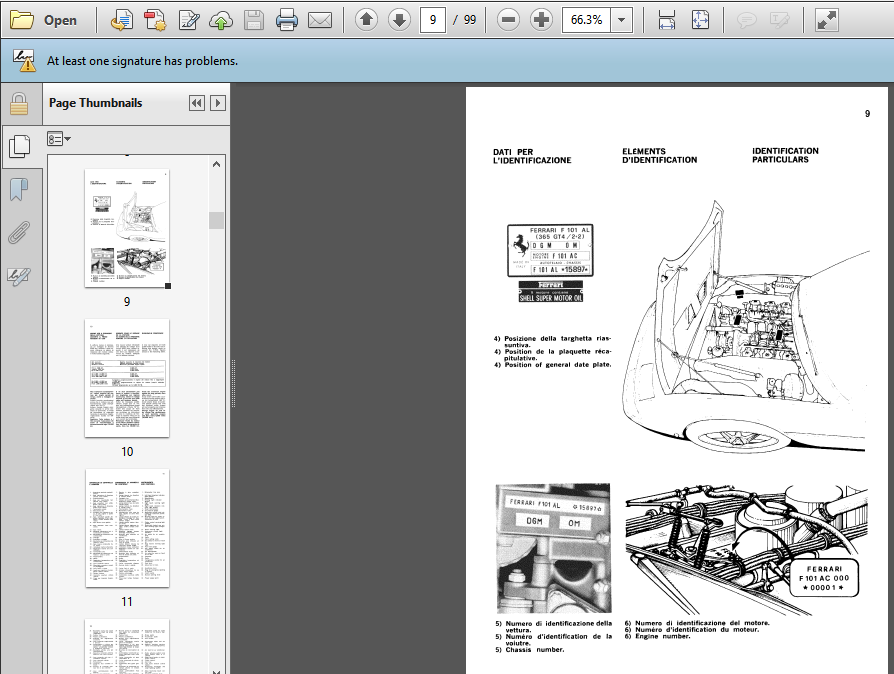Click the security lock panel icon
894x674 pixels.
tap(19, 104)
